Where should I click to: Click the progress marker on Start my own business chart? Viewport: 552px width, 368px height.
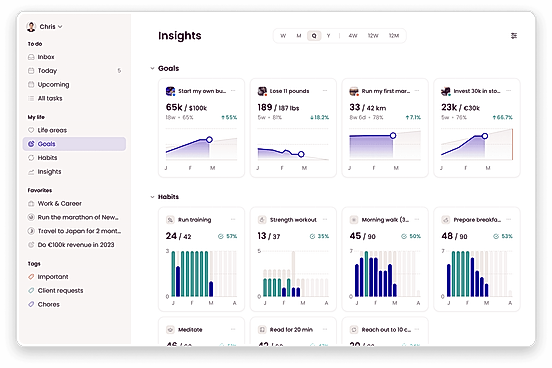(209, 140)
